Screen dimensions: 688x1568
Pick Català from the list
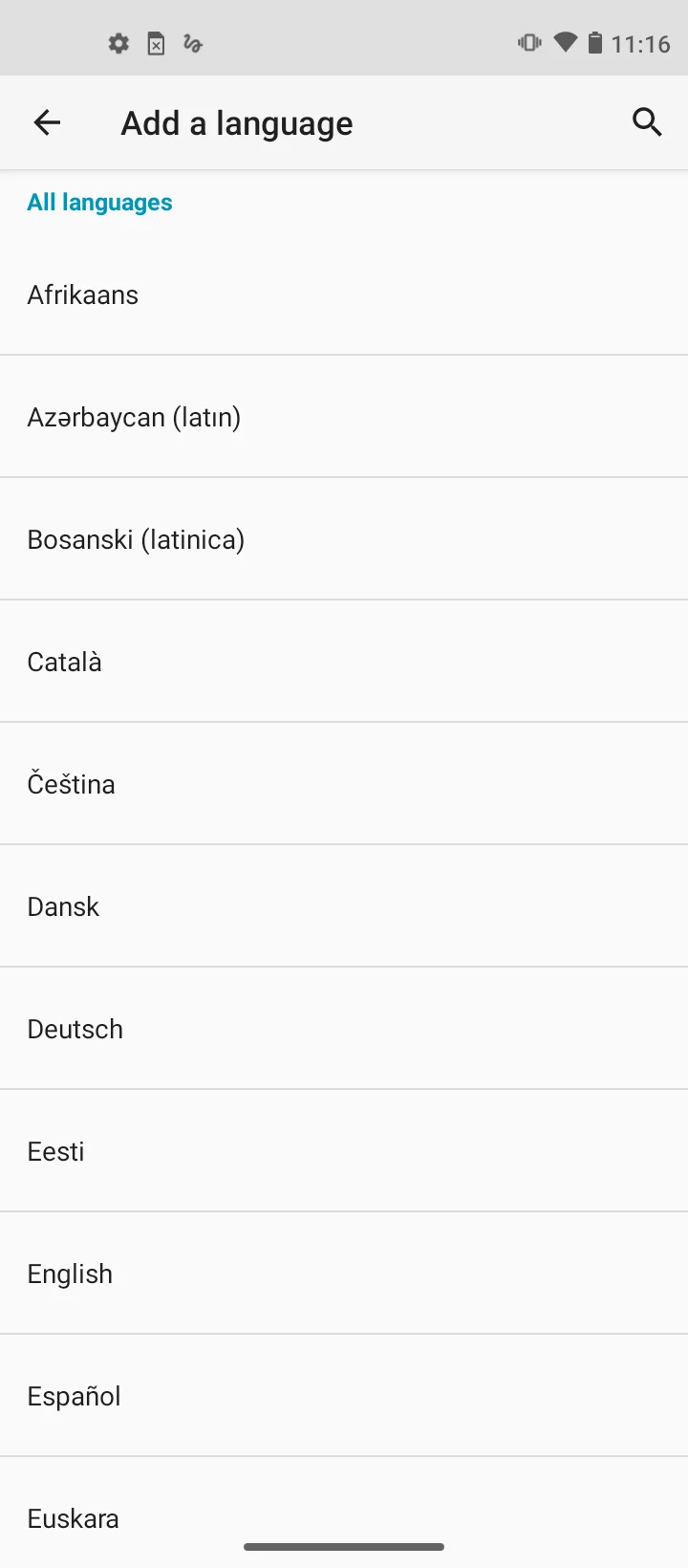(x=344, y=662)
